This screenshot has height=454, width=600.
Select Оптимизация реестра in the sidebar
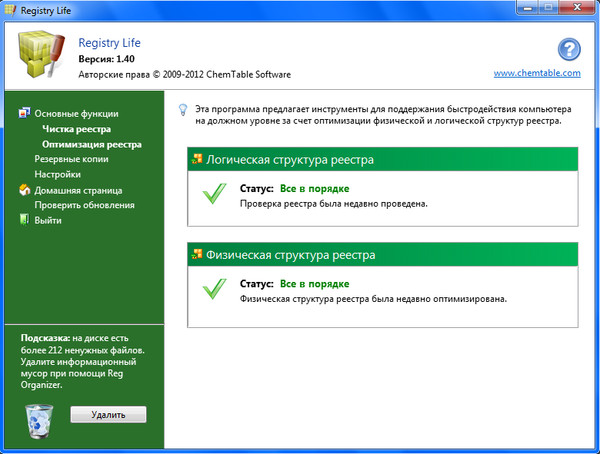pos(91,144)
